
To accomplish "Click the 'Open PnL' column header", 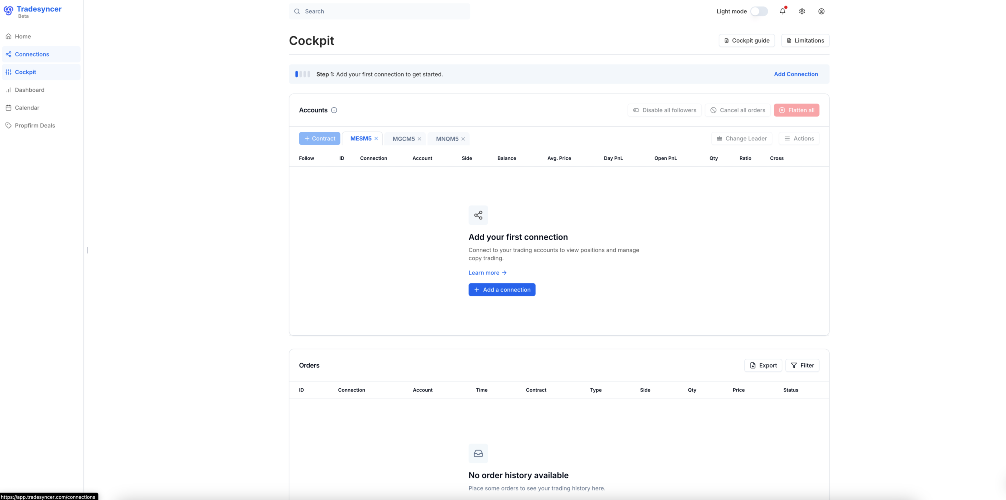I will 665,158.
